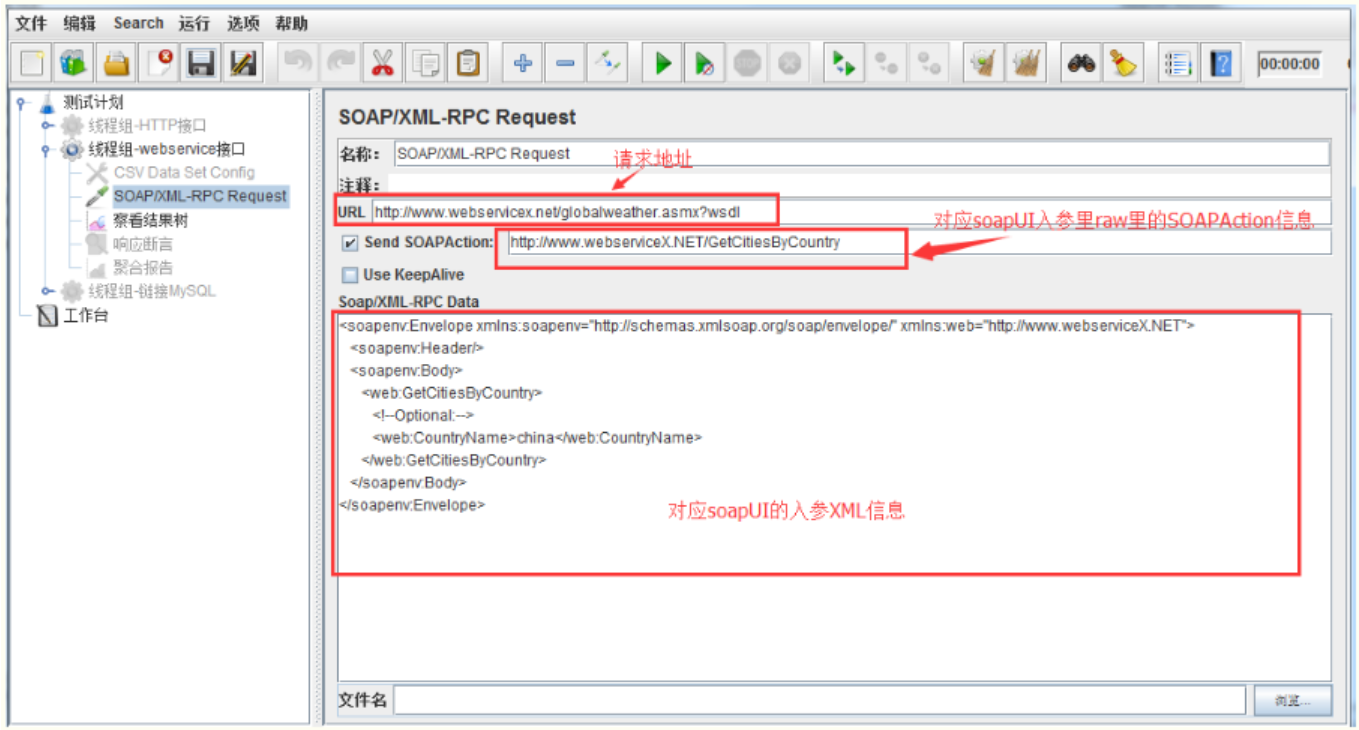Start test with no pauses icon
The image size is (1359, 730).
[705, 64]
